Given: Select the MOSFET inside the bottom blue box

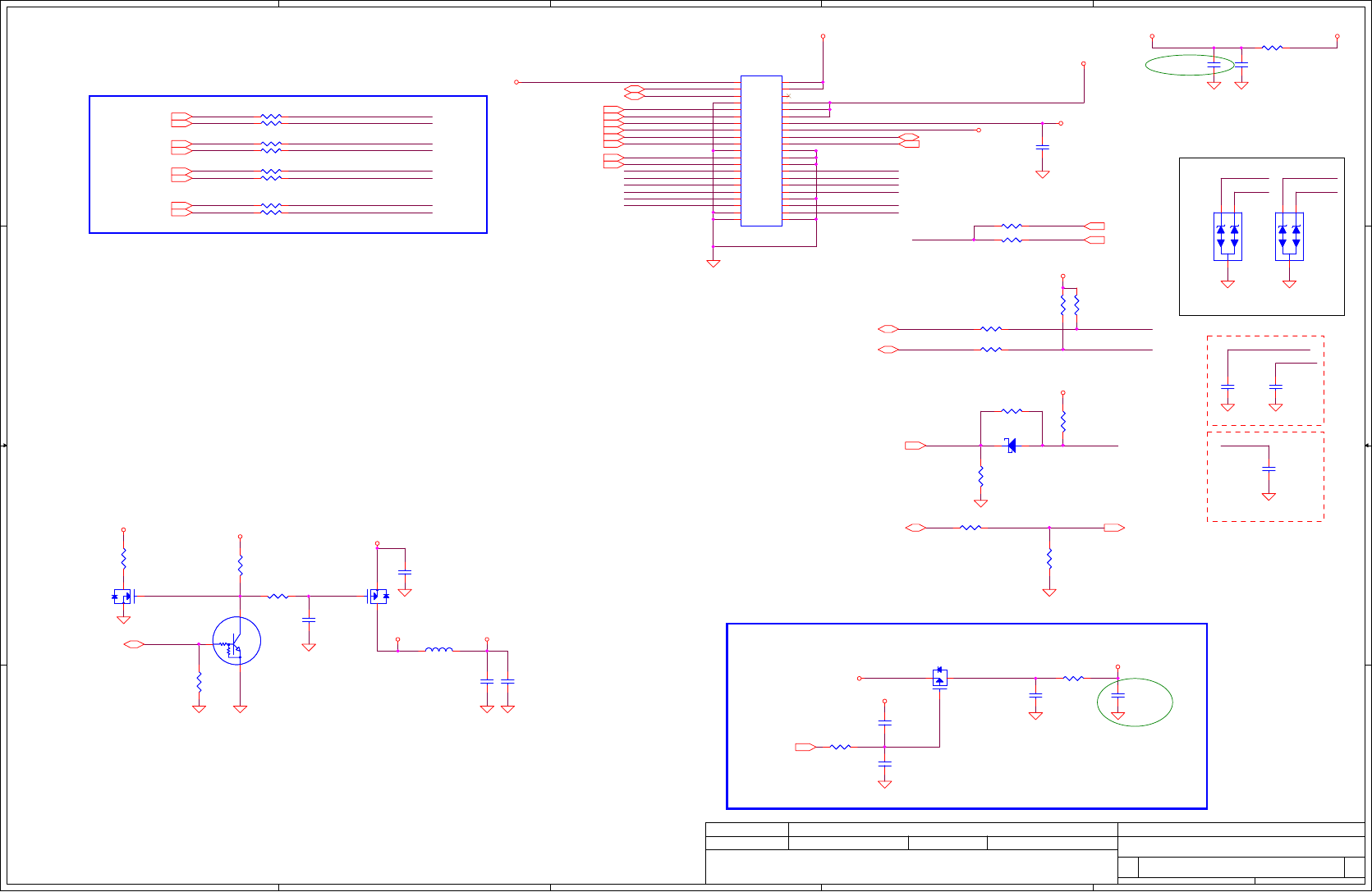Looking at the screenshot, I should point(940,678).
